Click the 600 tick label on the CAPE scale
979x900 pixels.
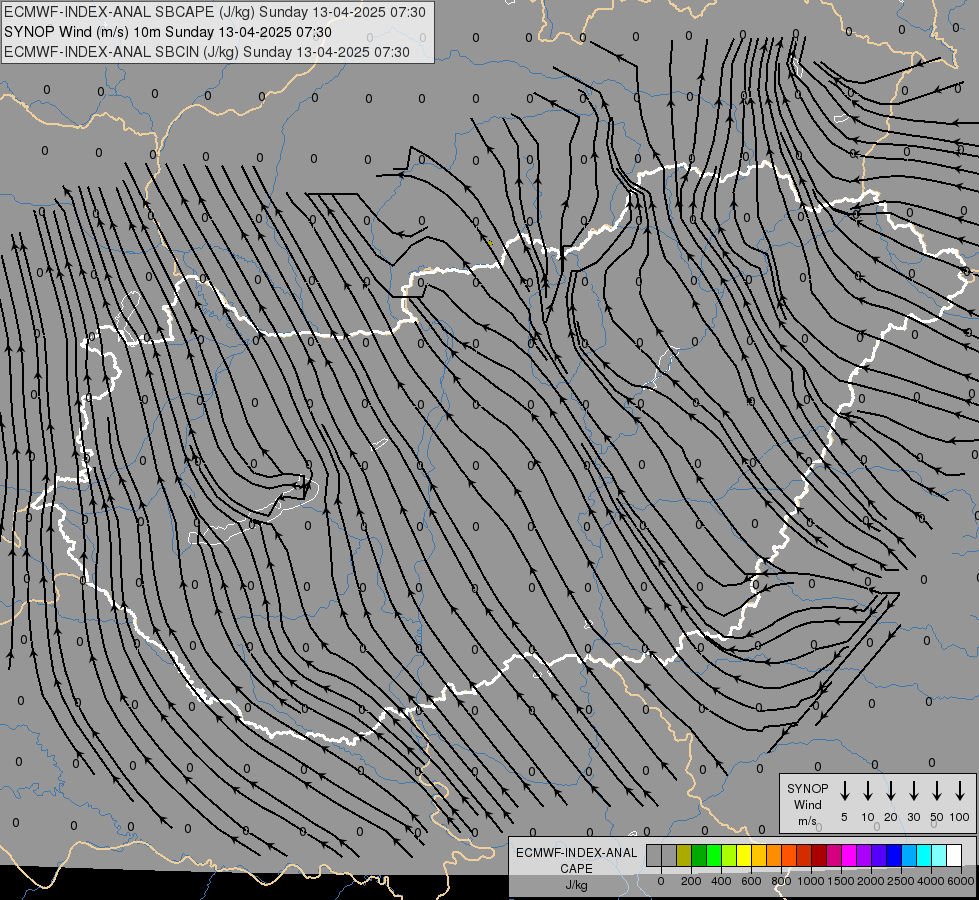click(x=751, y=881)
